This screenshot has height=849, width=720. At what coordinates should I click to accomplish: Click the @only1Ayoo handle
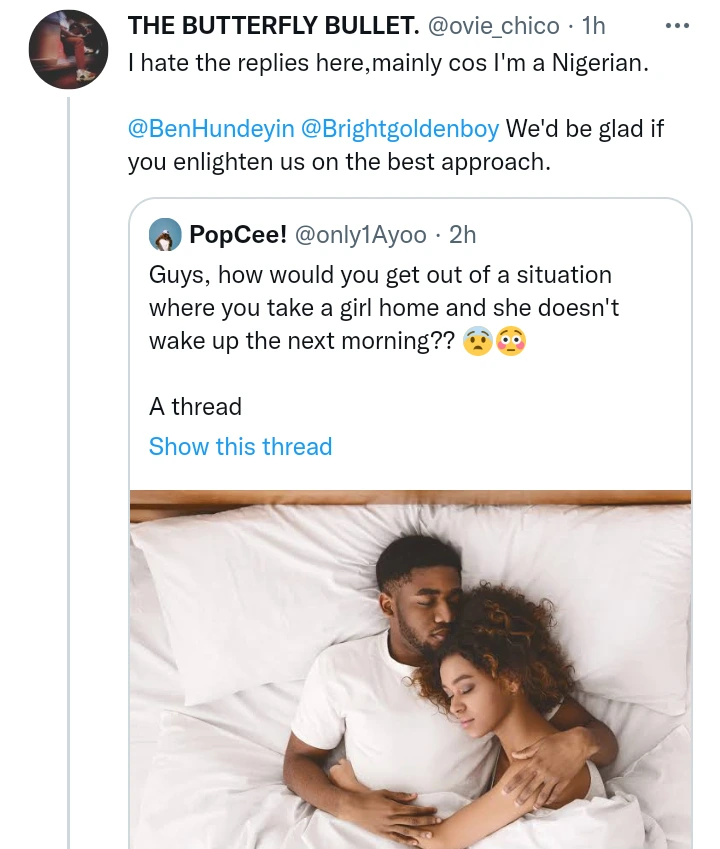tap(359, 235)
